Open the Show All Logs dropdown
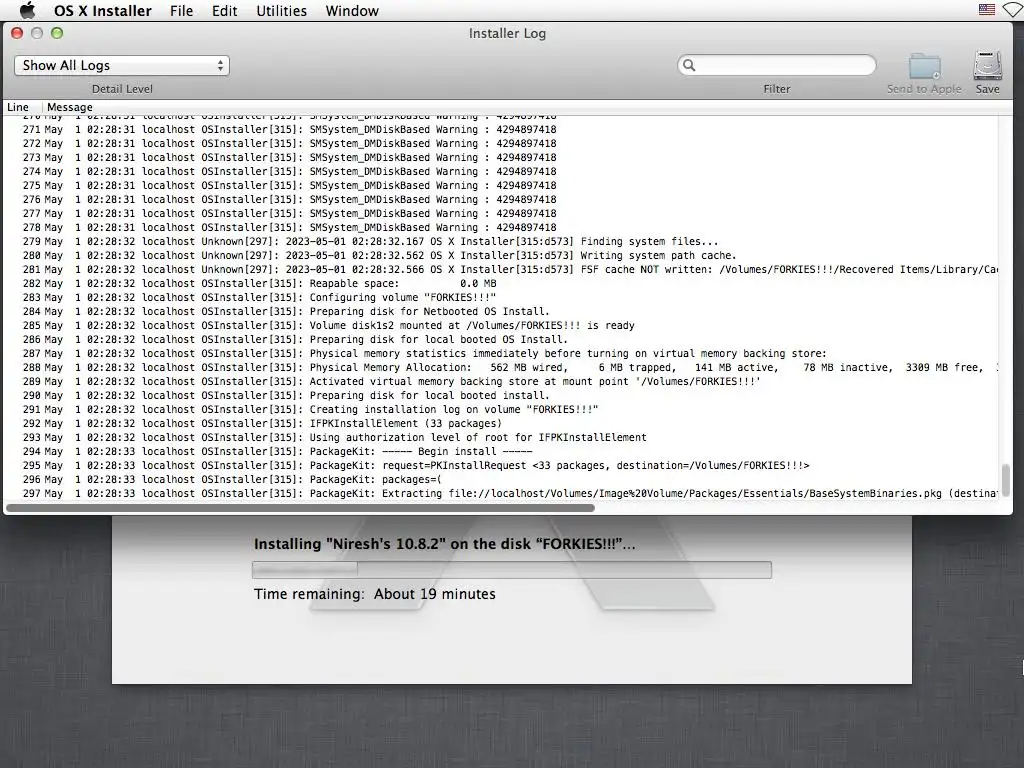This screenshot has width=1024, height=768. point(121,65)
